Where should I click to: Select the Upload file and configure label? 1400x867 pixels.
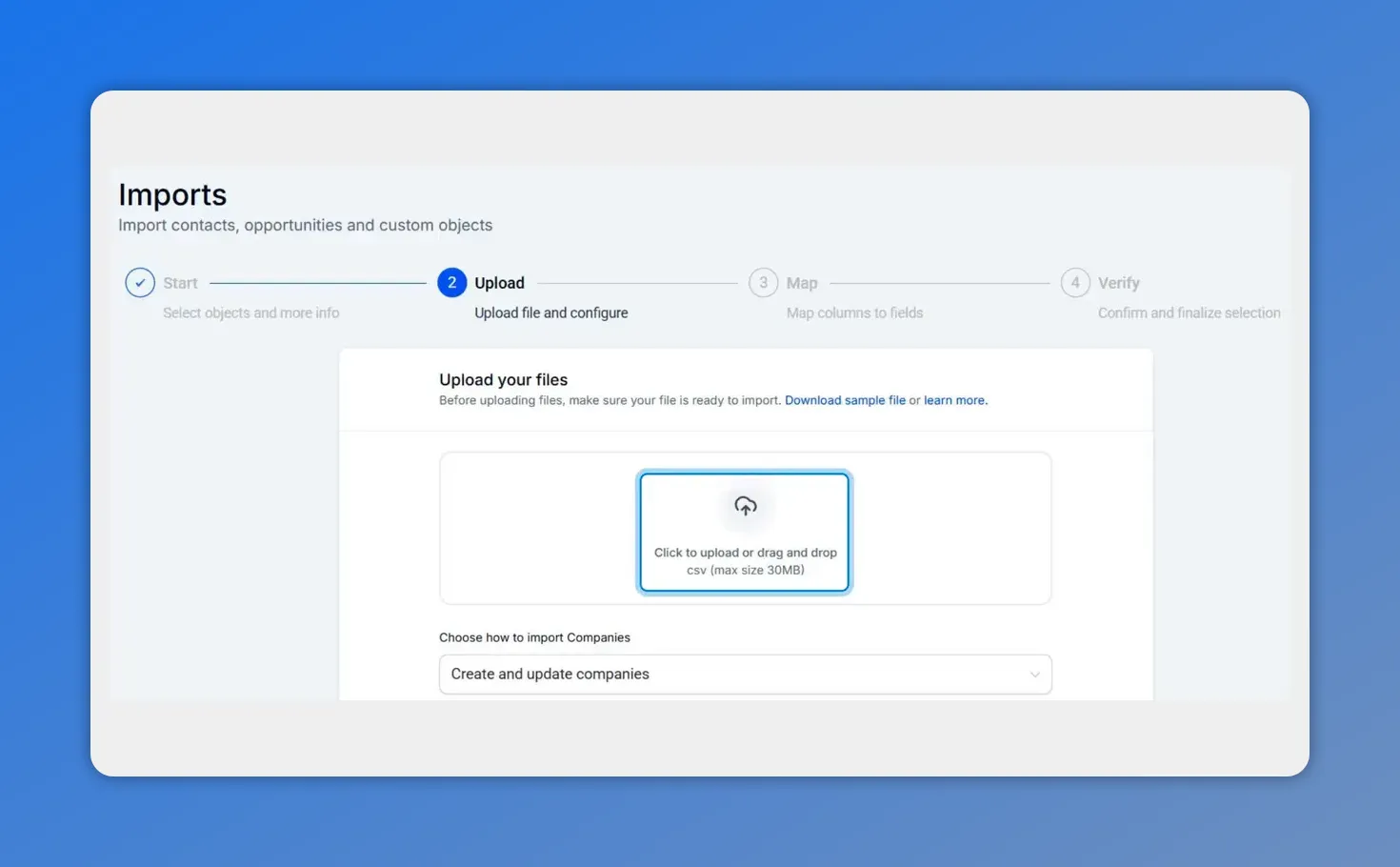[x=550, y=313]
